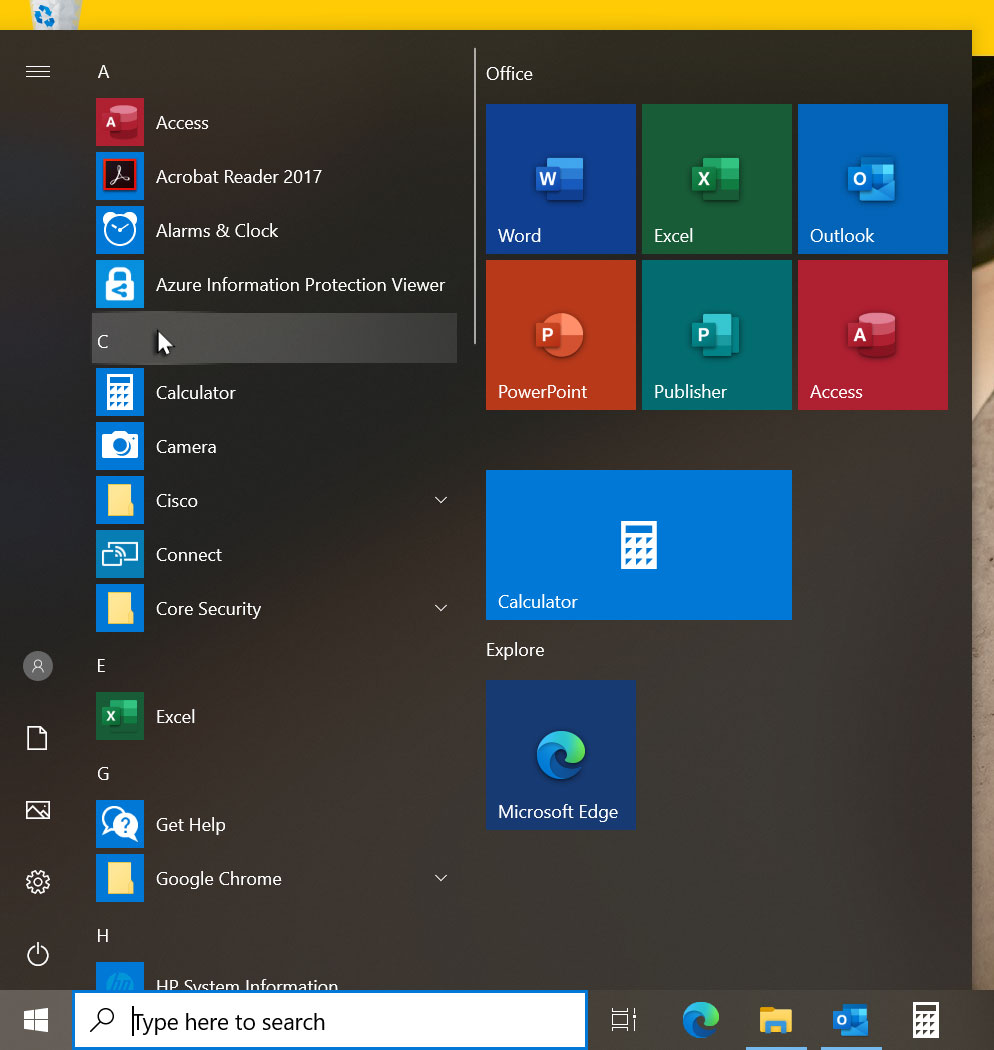Open Alarms & Clock app
The image size is (994, 1050).
(216, 231)
